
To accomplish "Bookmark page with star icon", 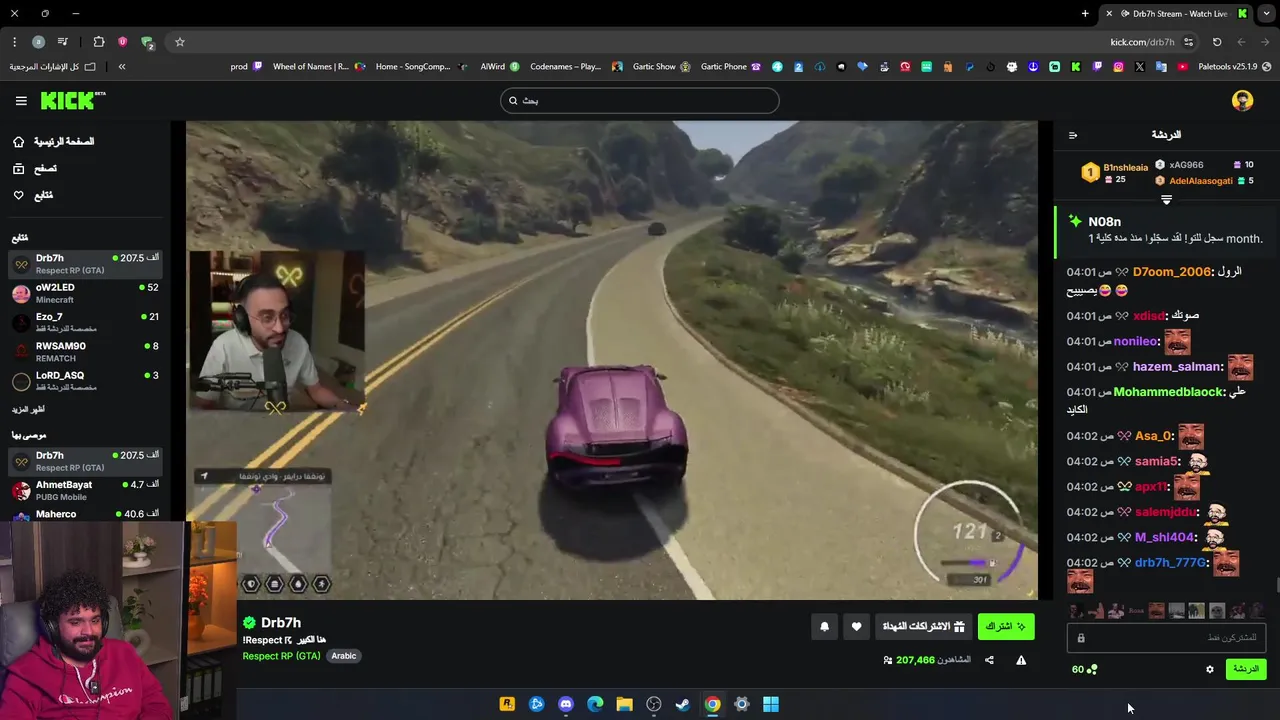I will (x=180, y=42).
